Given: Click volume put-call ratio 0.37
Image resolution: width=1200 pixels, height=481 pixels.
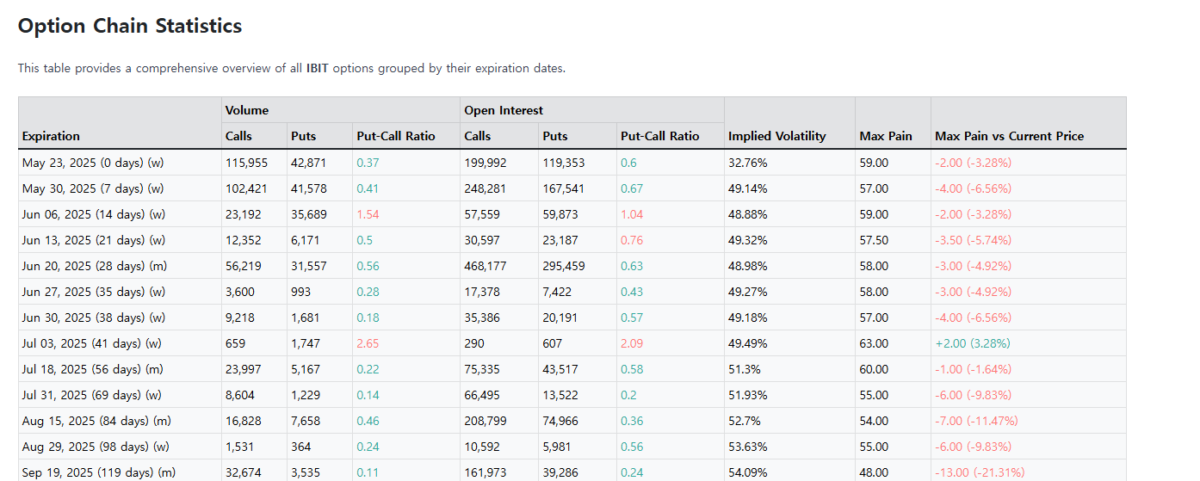Looking at the screenshot, I should click(368, 162).
